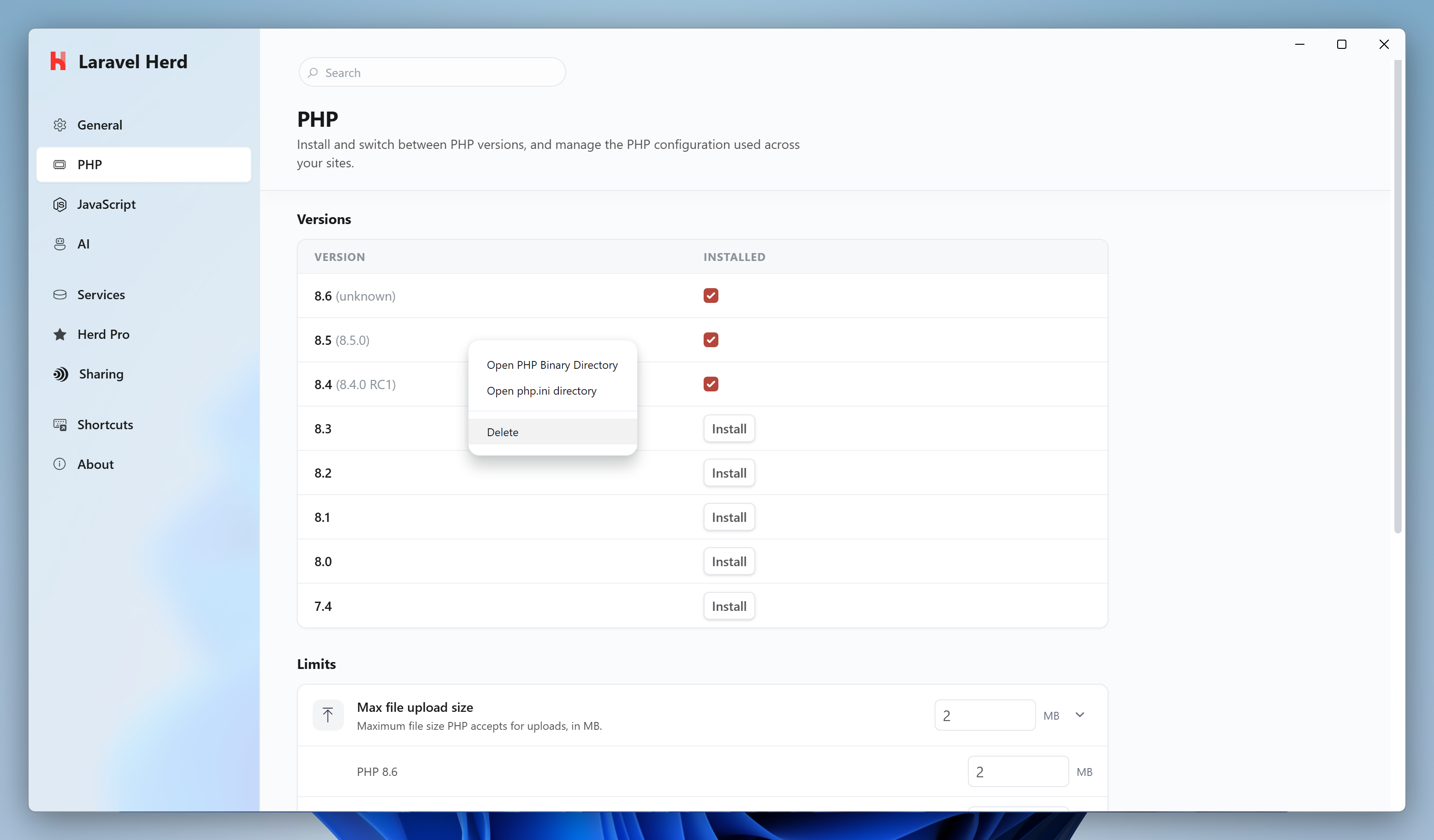Choose Open php.ini directory menu item

point(552,391)
